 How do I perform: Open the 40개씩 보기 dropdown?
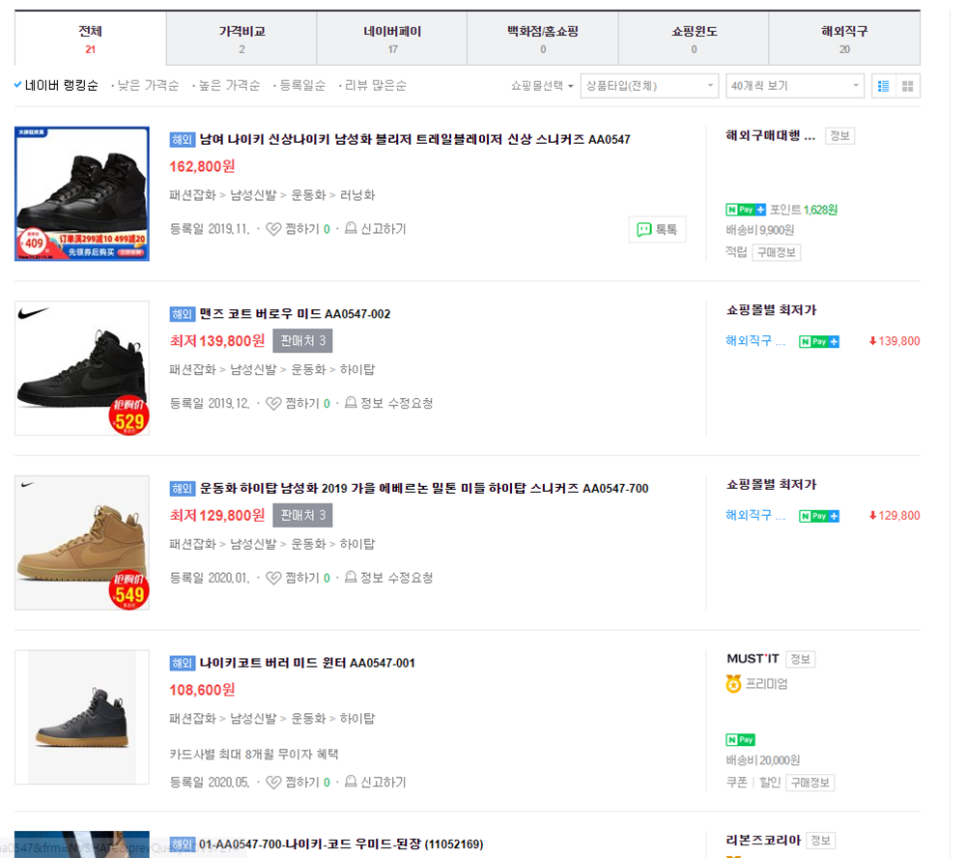coord(795,86)
